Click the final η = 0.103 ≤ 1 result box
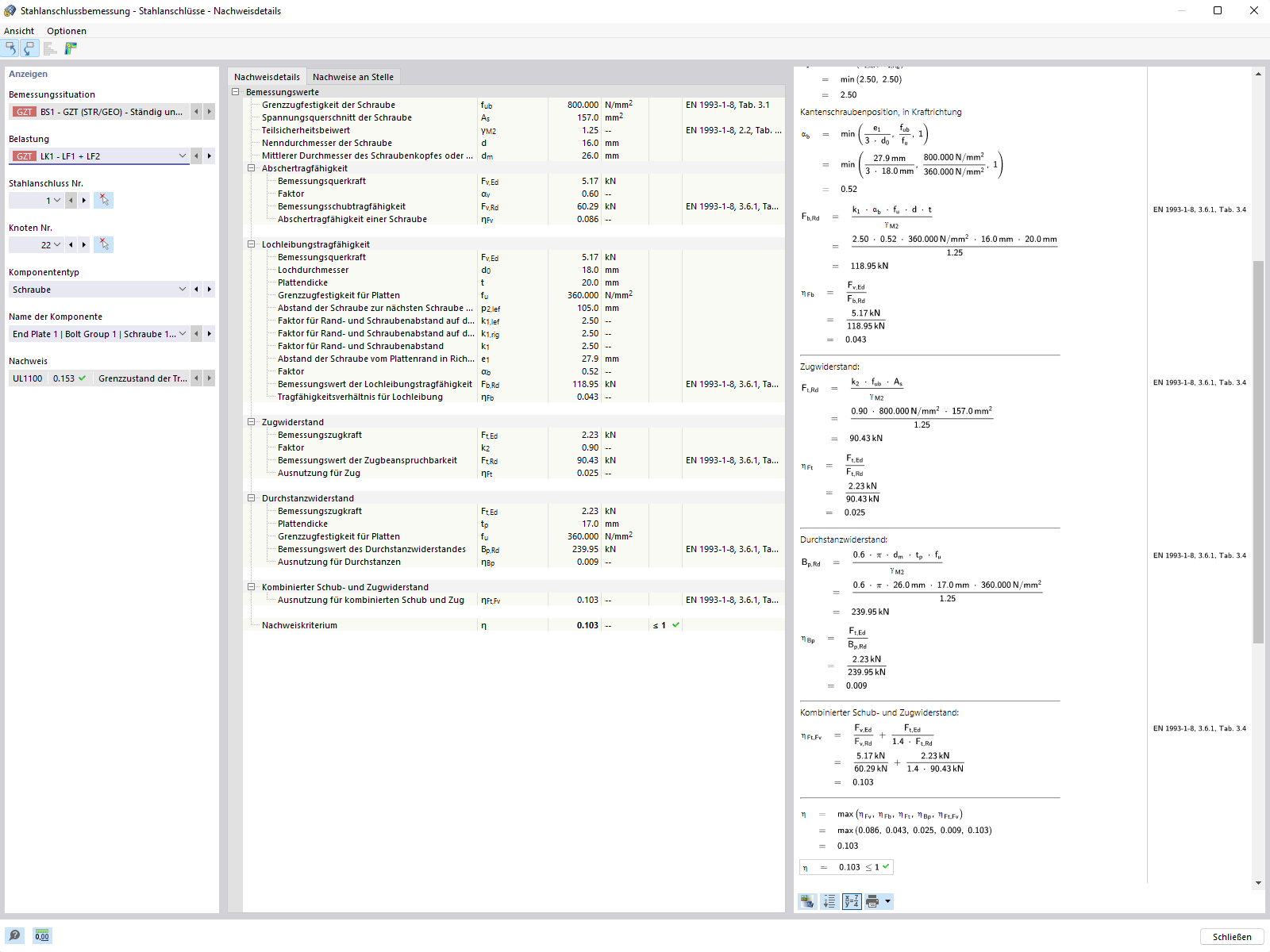This screenshot has height=952, width=1270. click(x=846, y=867)
